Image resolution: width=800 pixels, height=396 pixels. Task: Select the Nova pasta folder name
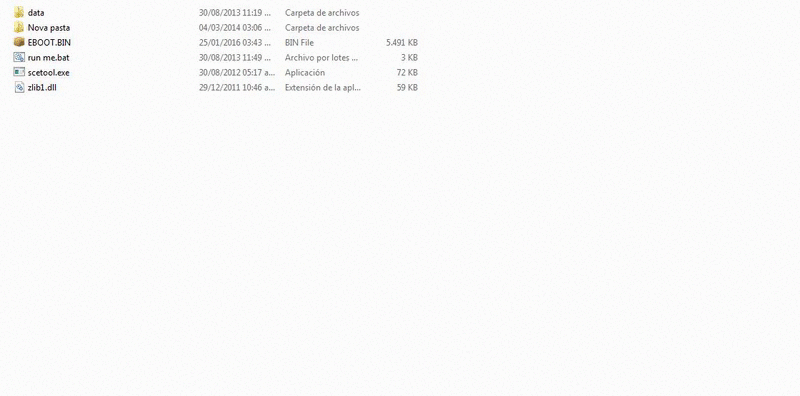[x=48, y=28]
